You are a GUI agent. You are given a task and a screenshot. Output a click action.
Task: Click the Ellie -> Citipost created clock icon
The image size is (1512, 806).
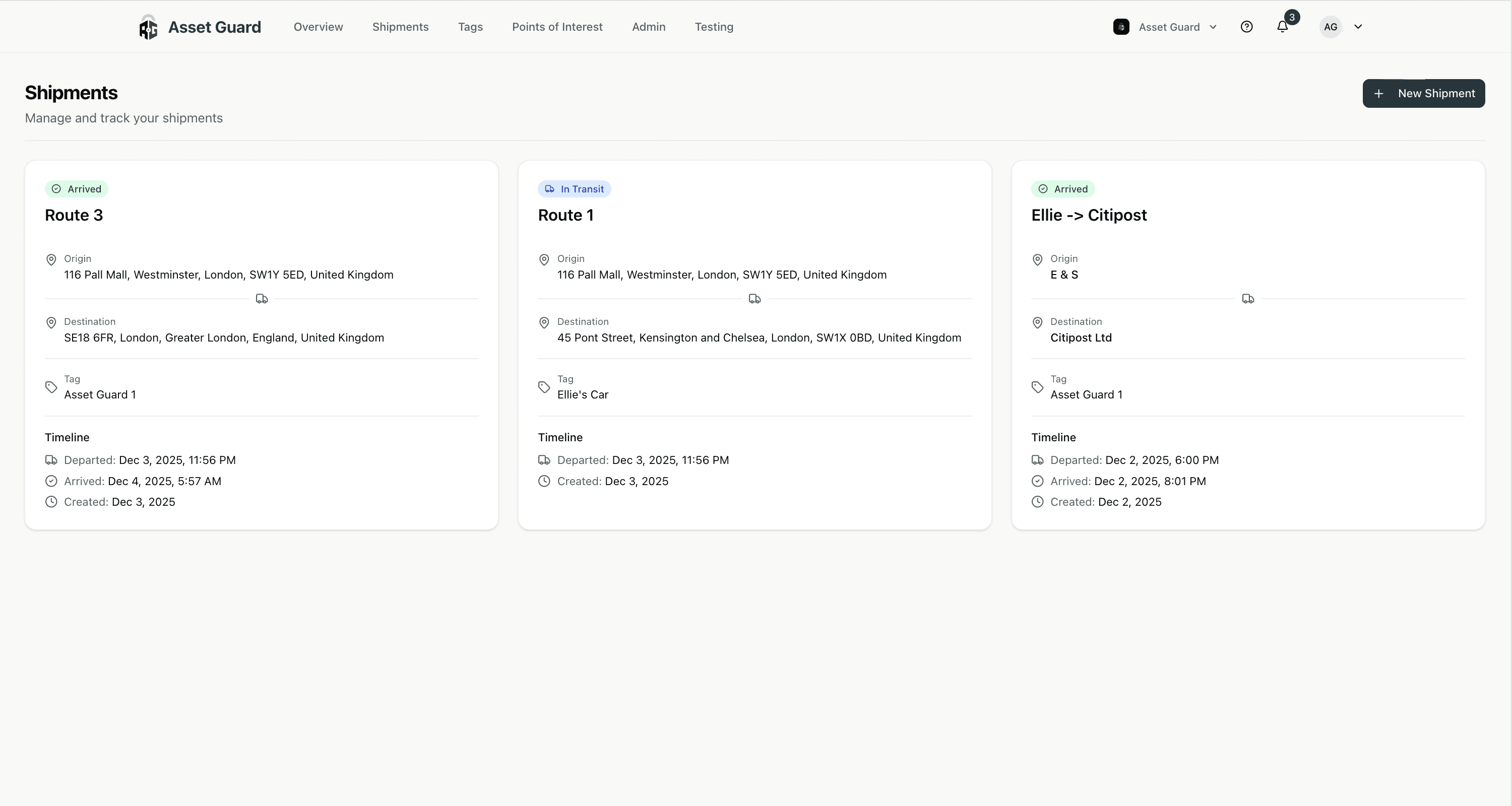pos(1037,502)
